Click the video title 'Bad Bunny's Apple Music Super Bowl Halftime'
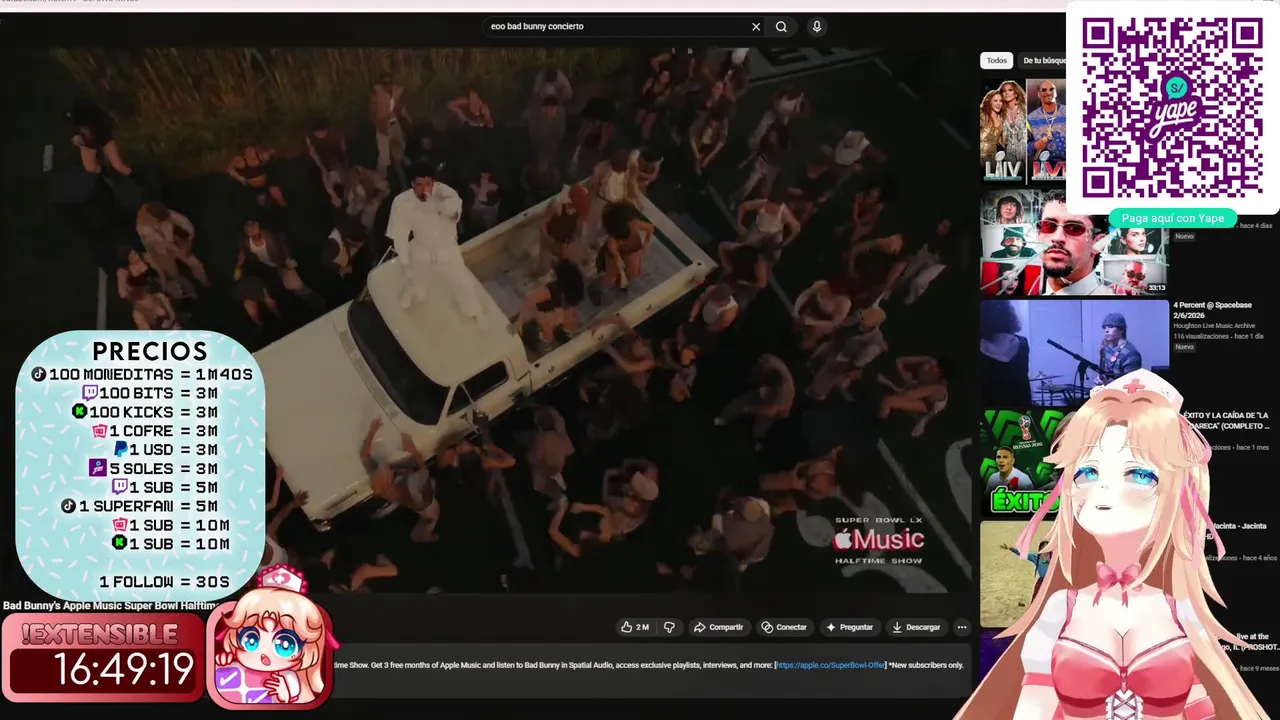 point(110,606)
